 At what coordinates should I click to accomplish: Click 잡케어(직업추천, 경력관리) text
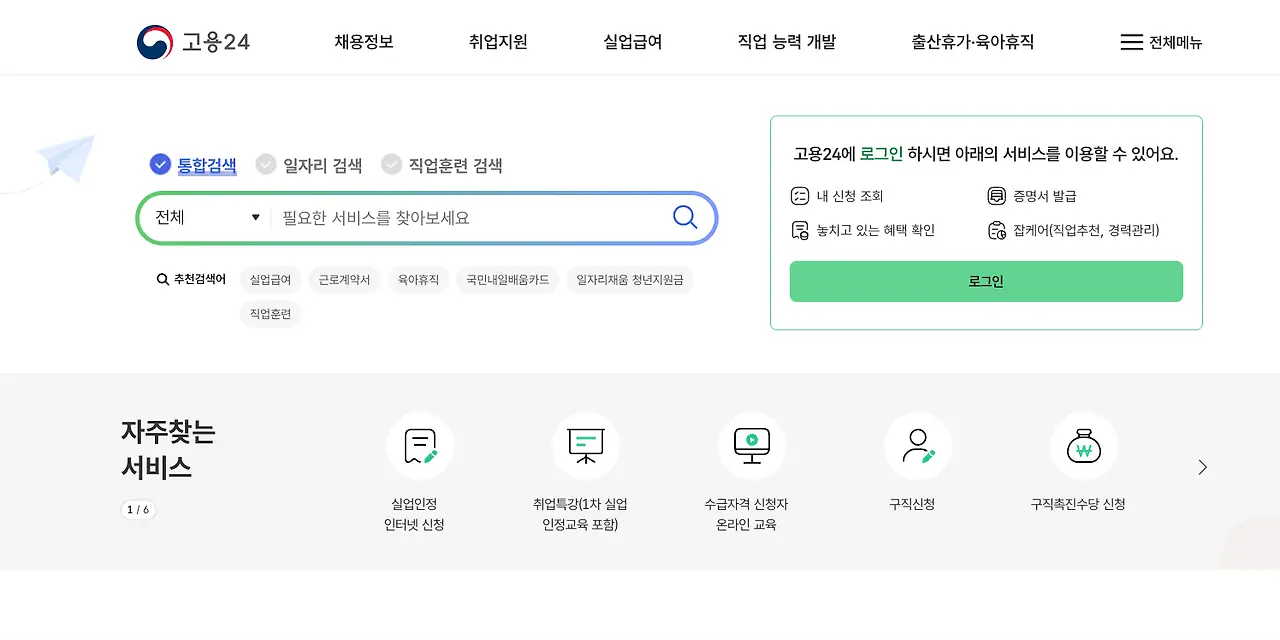pyautogui.click(x=1086, y=230)
